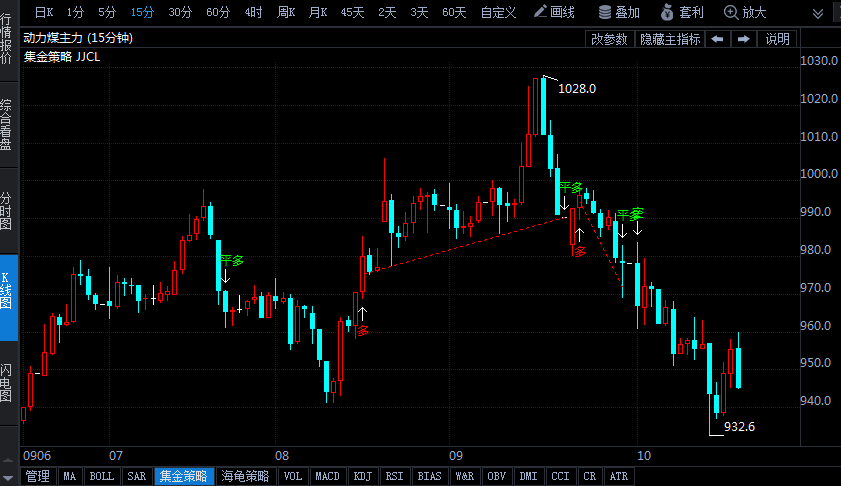Image resolution: width=841 pixels, height=486 pixels.
Task: Click the 放大 zoom in tool
Action: 746,12
